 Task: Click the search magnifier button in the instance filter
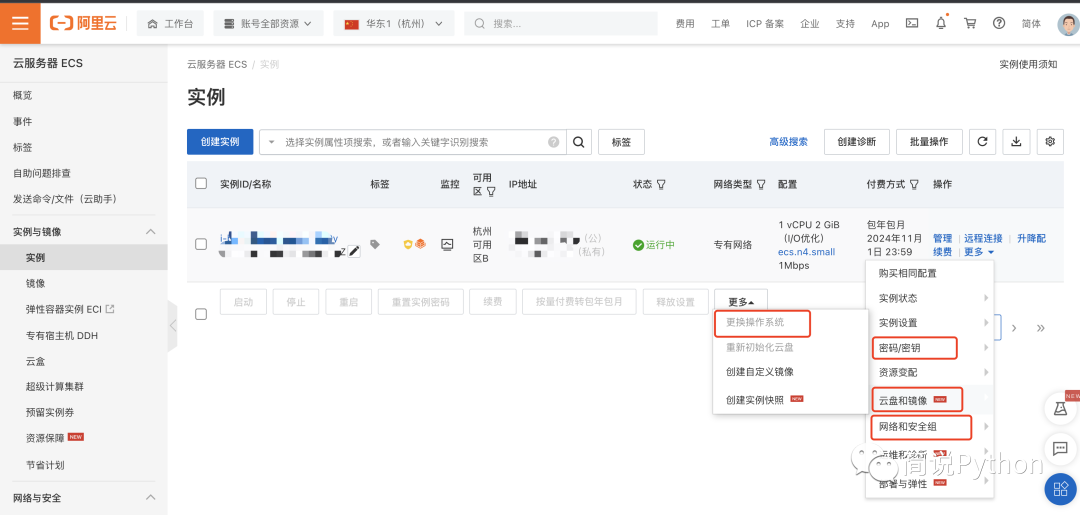[x=579, y=142]
